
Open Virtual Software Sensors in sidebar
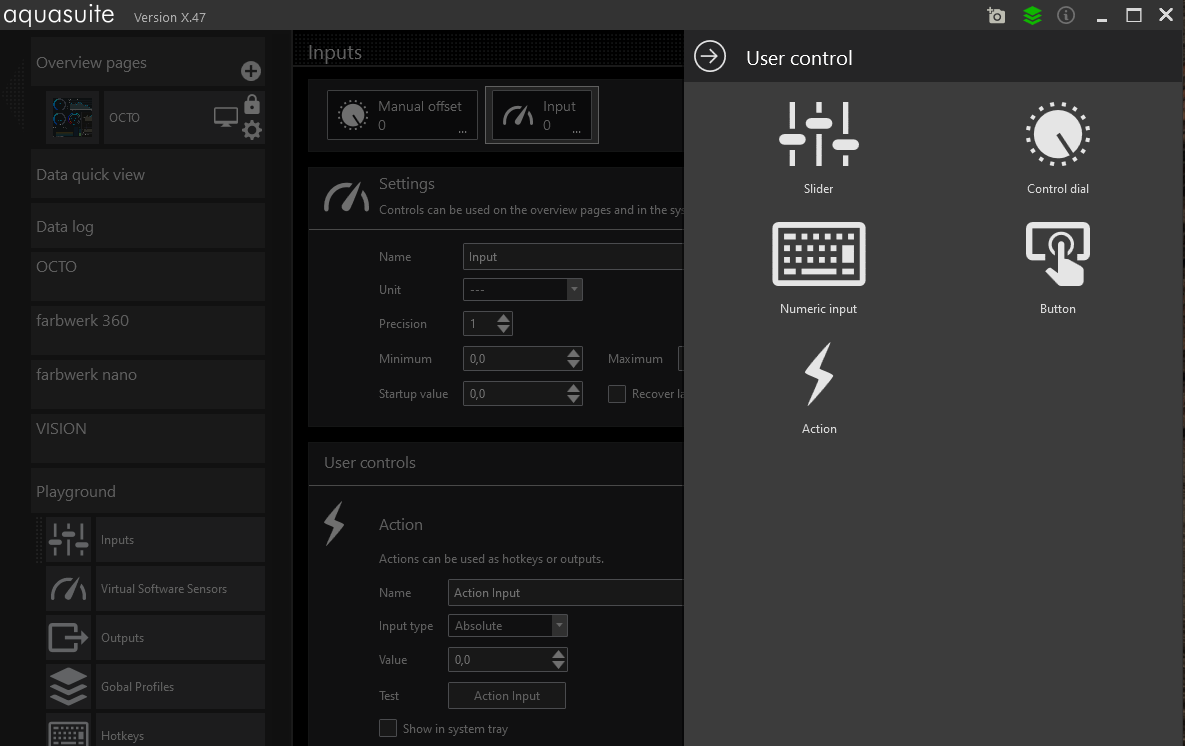tap(163, 589)
